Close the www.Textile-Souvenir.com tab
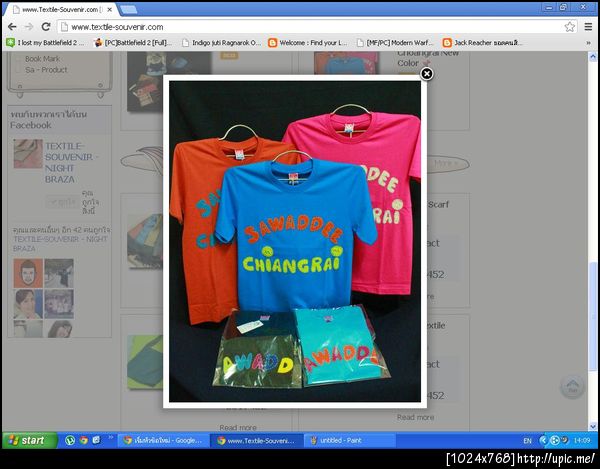This screenshot has height=469, width=600. (109, 10)
